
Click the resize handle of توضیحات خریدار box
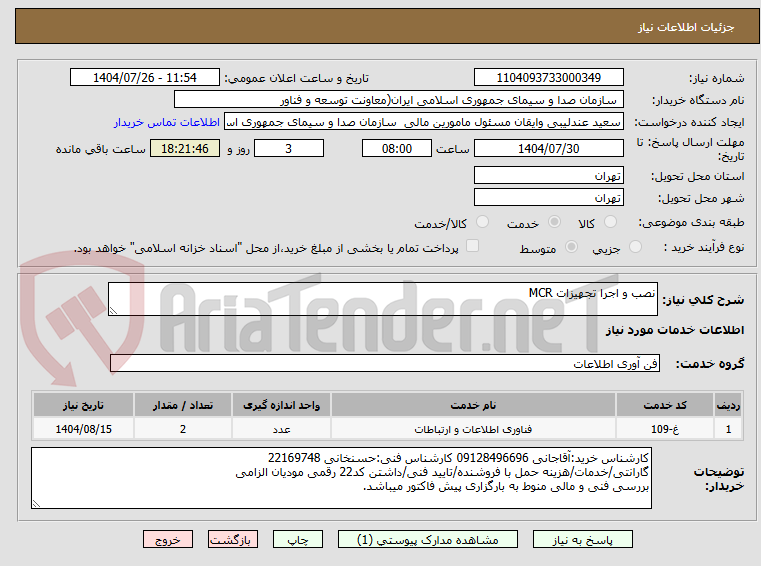(x=36, y=504)
